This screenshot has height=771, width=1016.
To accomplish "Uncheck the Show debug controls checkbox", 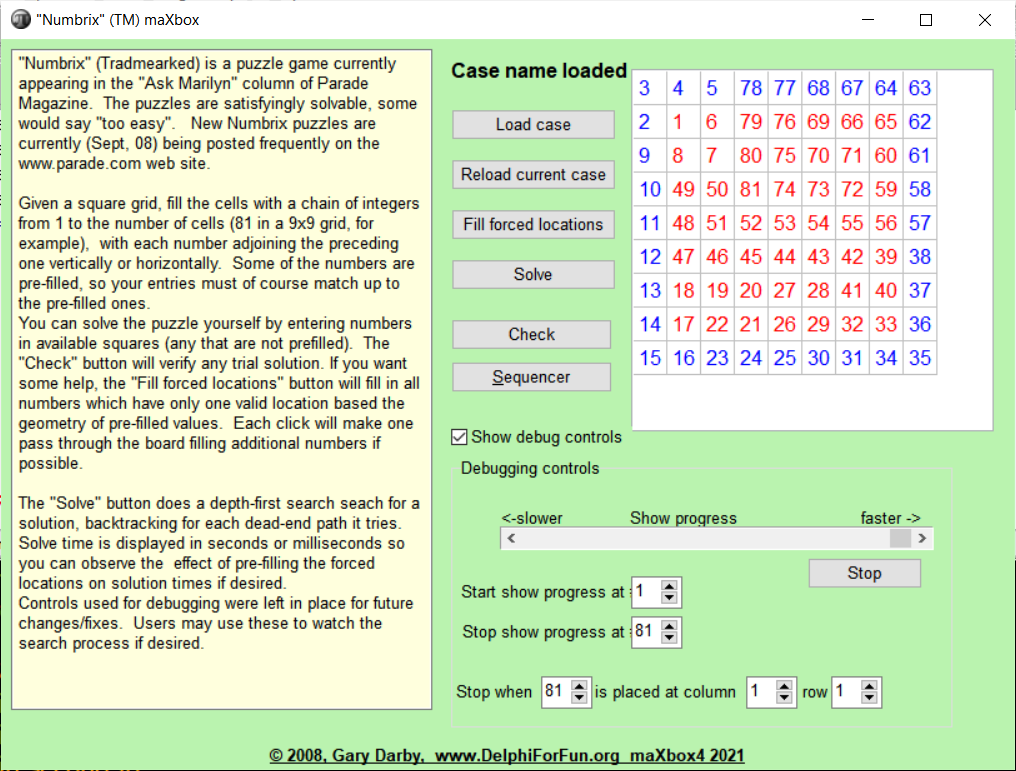I will pos(460,437).
